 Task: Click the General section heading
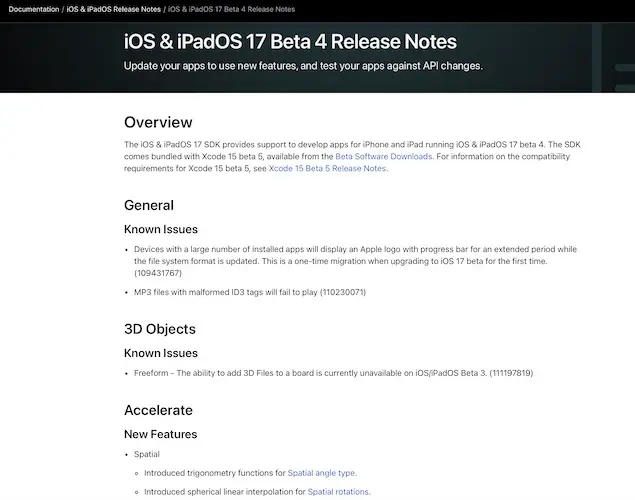[149, 205]
